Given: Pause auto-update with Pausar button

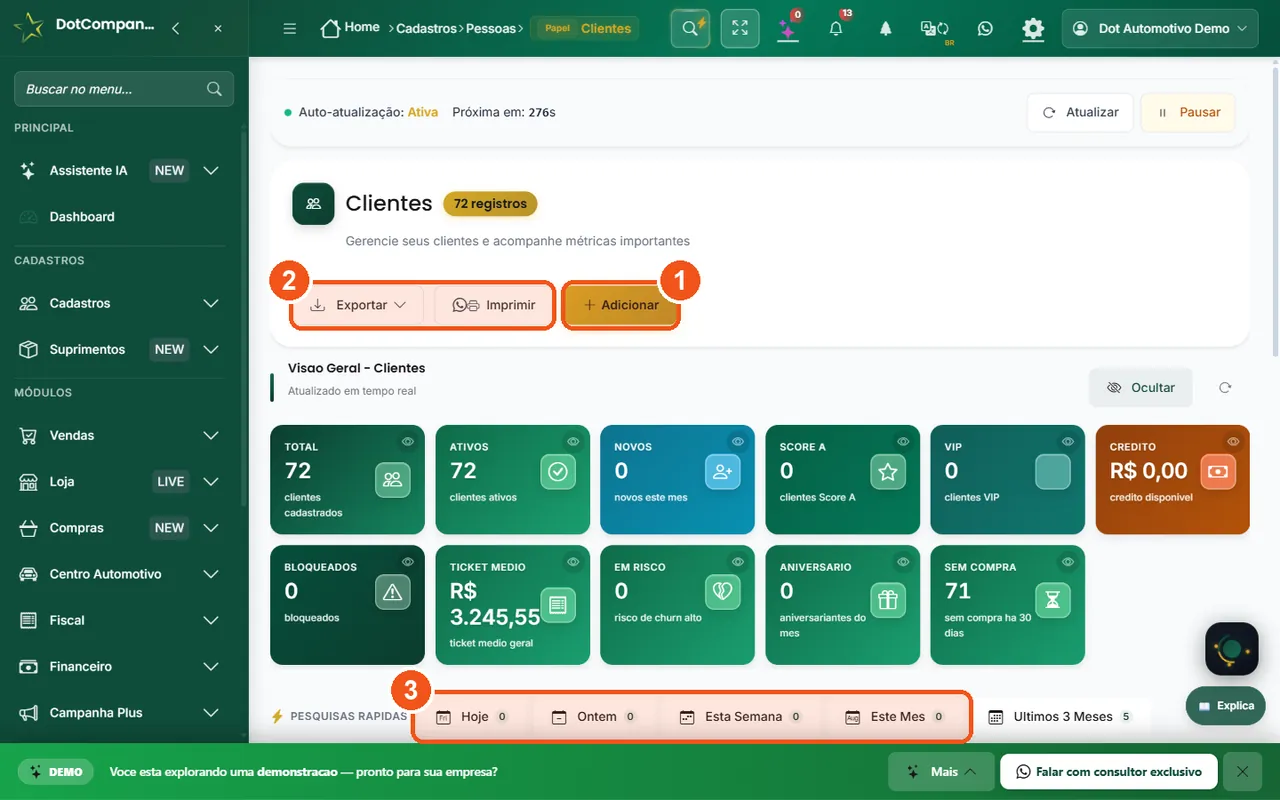Looking at the screenshot, I should 1188,112.
